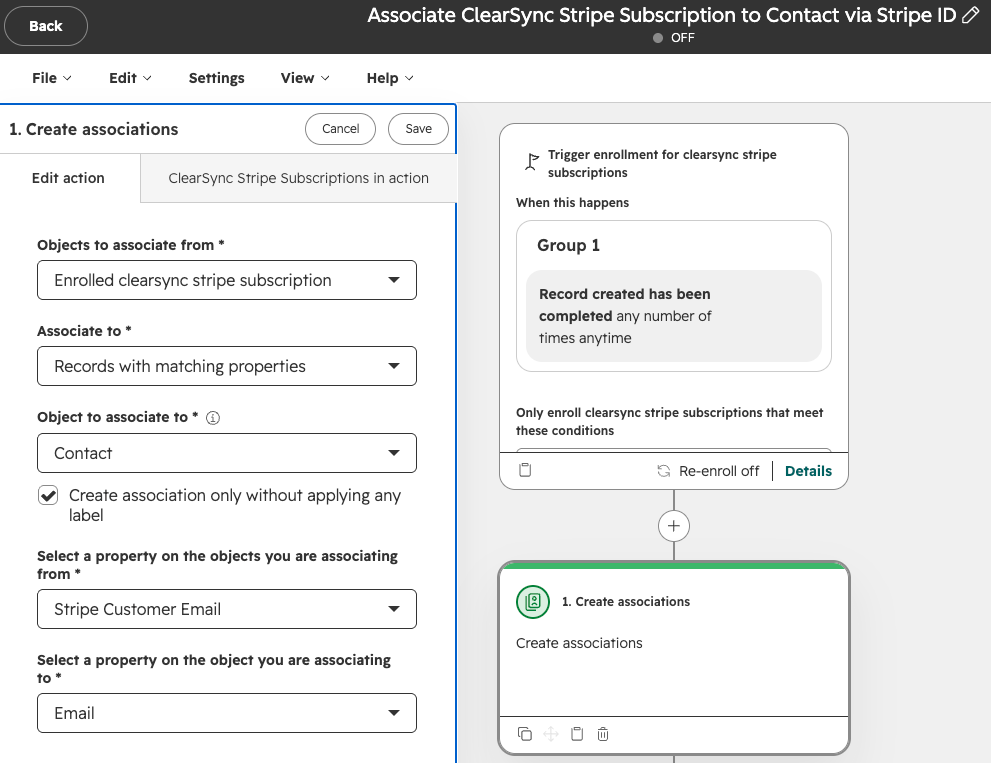The height and width of the screenshot is (763, 991).
Task: Open the Help menu
Action: (x=390, y=78)
